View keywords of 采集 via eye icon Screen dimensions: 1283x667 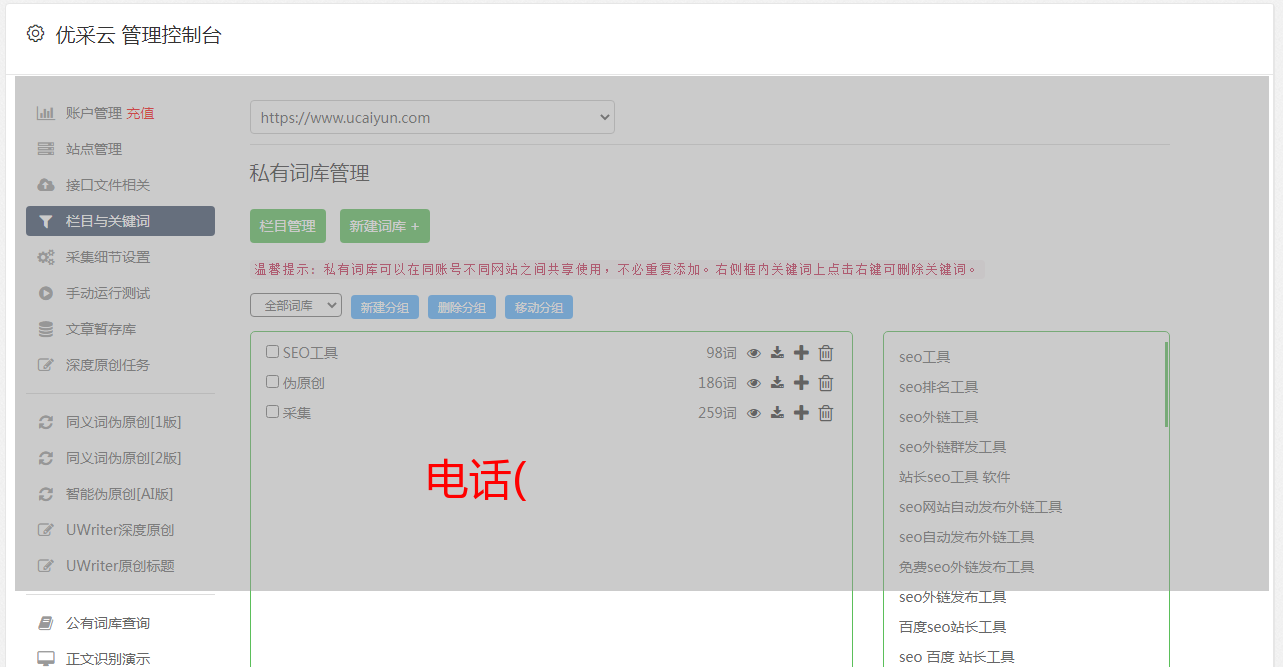[754, 413]
